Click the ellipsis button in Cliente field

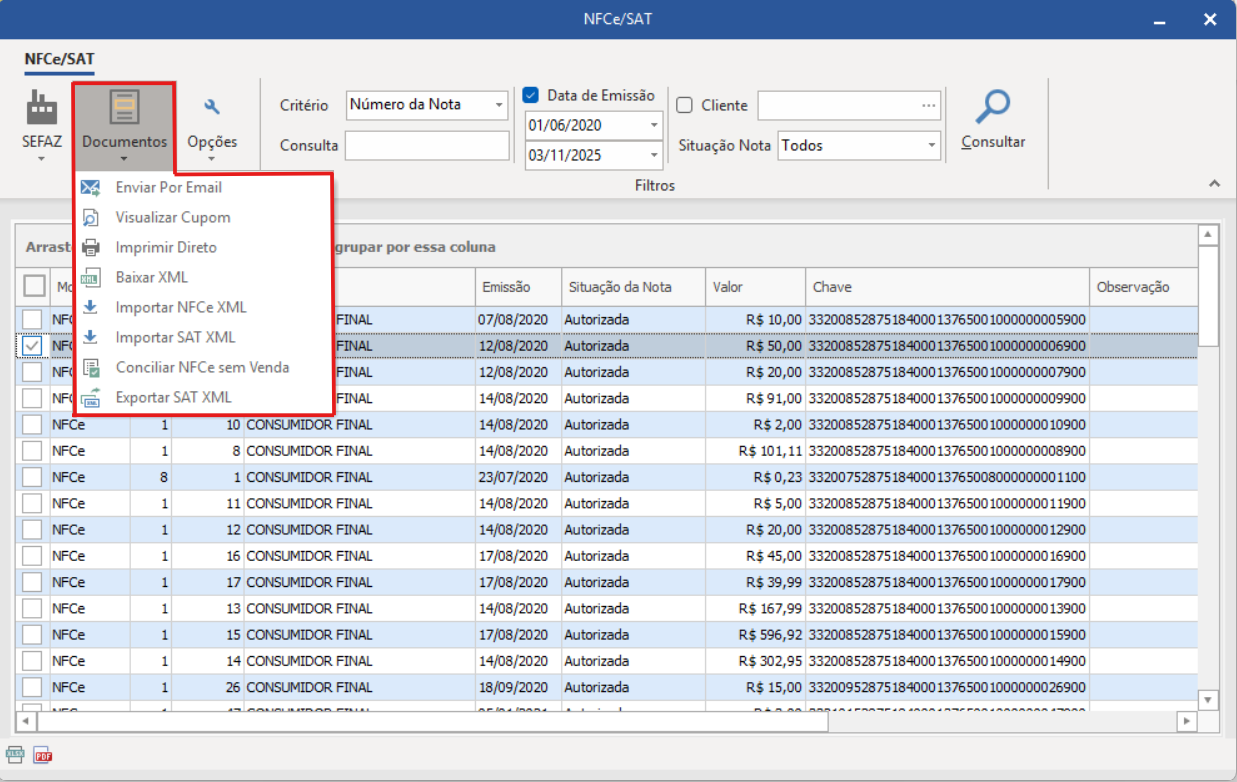[x=929, y=105]
